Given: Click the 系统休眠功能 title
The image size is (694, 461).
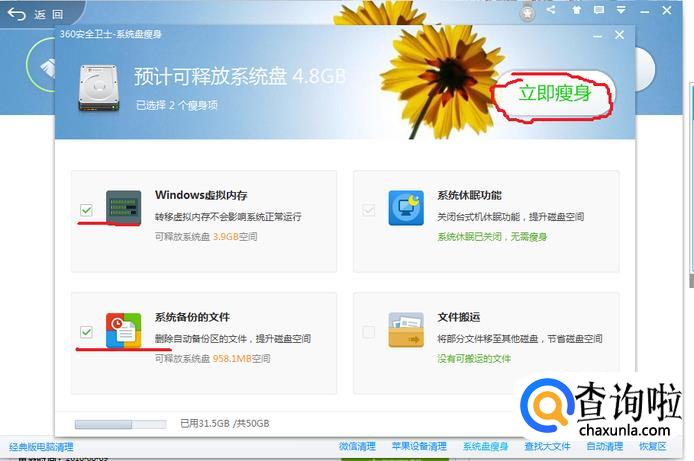Looking at the screenshot, I should 469,195.
